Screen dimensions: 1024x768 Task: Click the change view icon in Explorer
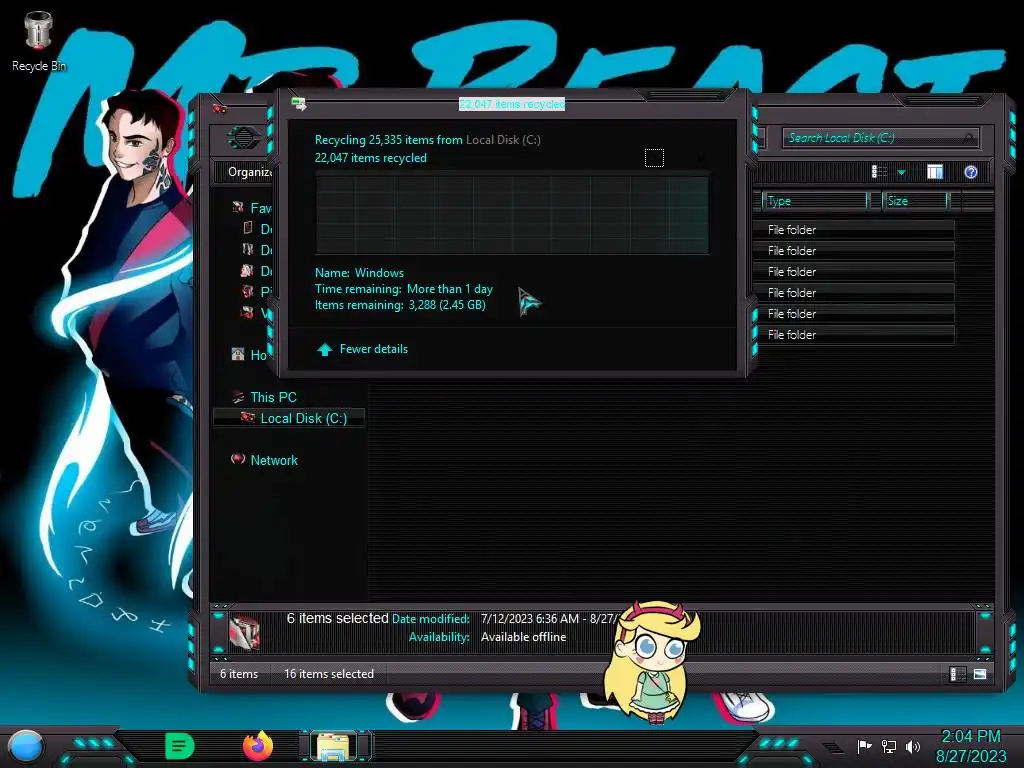[x=880, y=172]
